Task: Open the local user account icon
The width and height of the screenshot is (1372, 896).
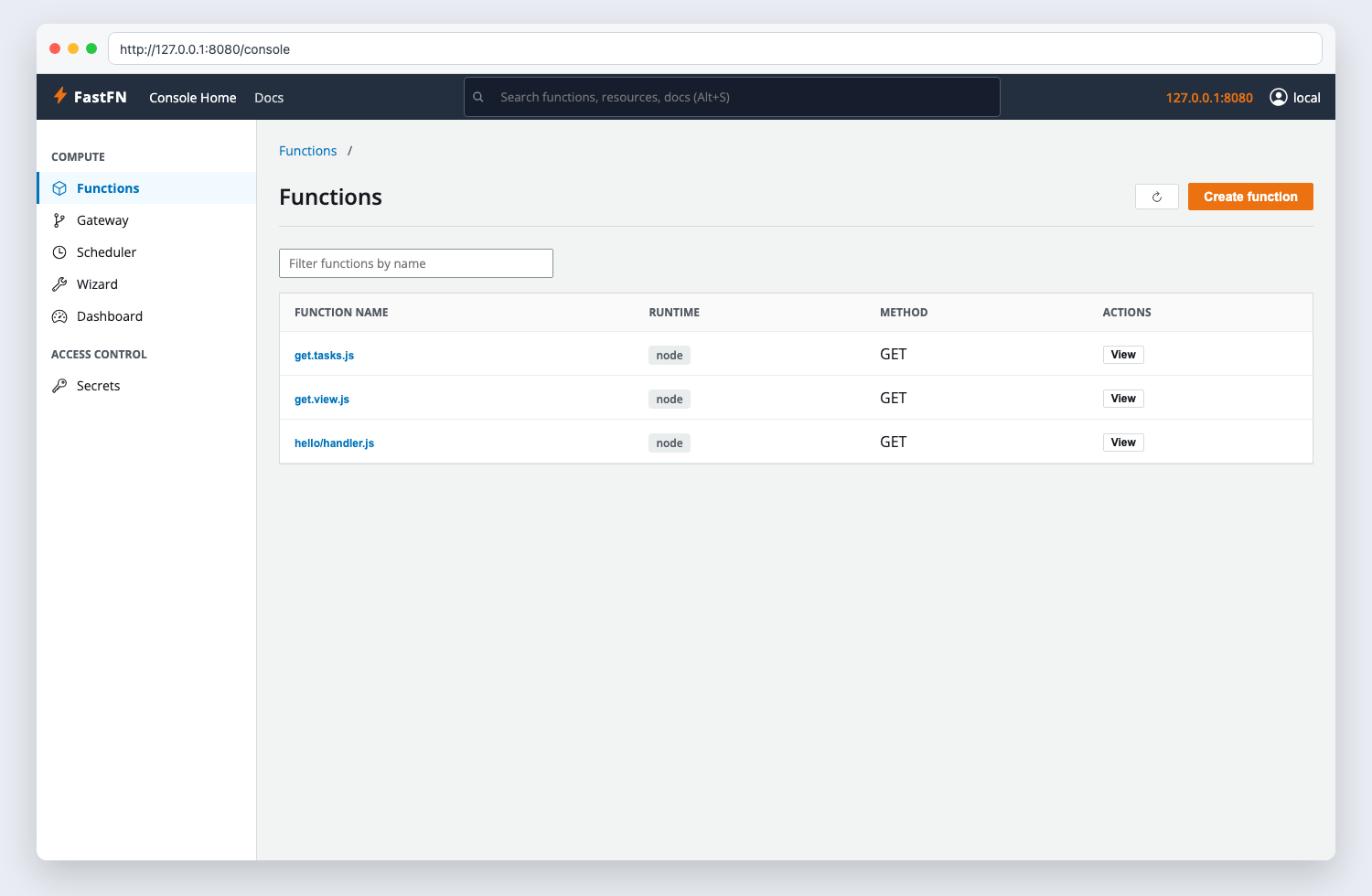Action: (x=1277, y=97)
